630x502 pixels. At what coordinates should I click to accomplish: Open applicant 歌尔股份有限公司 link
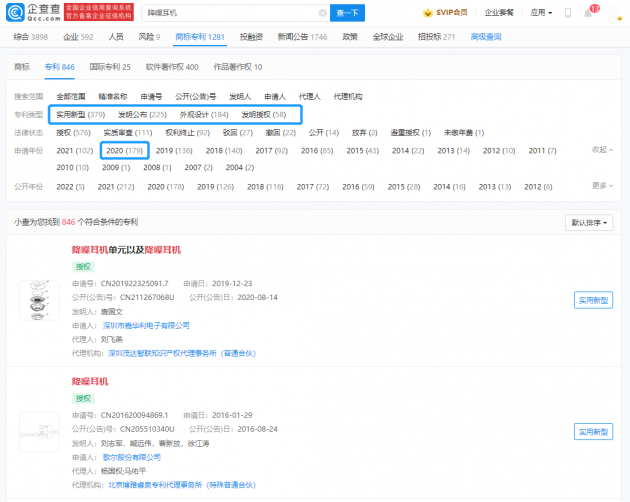tap(131, 457)
